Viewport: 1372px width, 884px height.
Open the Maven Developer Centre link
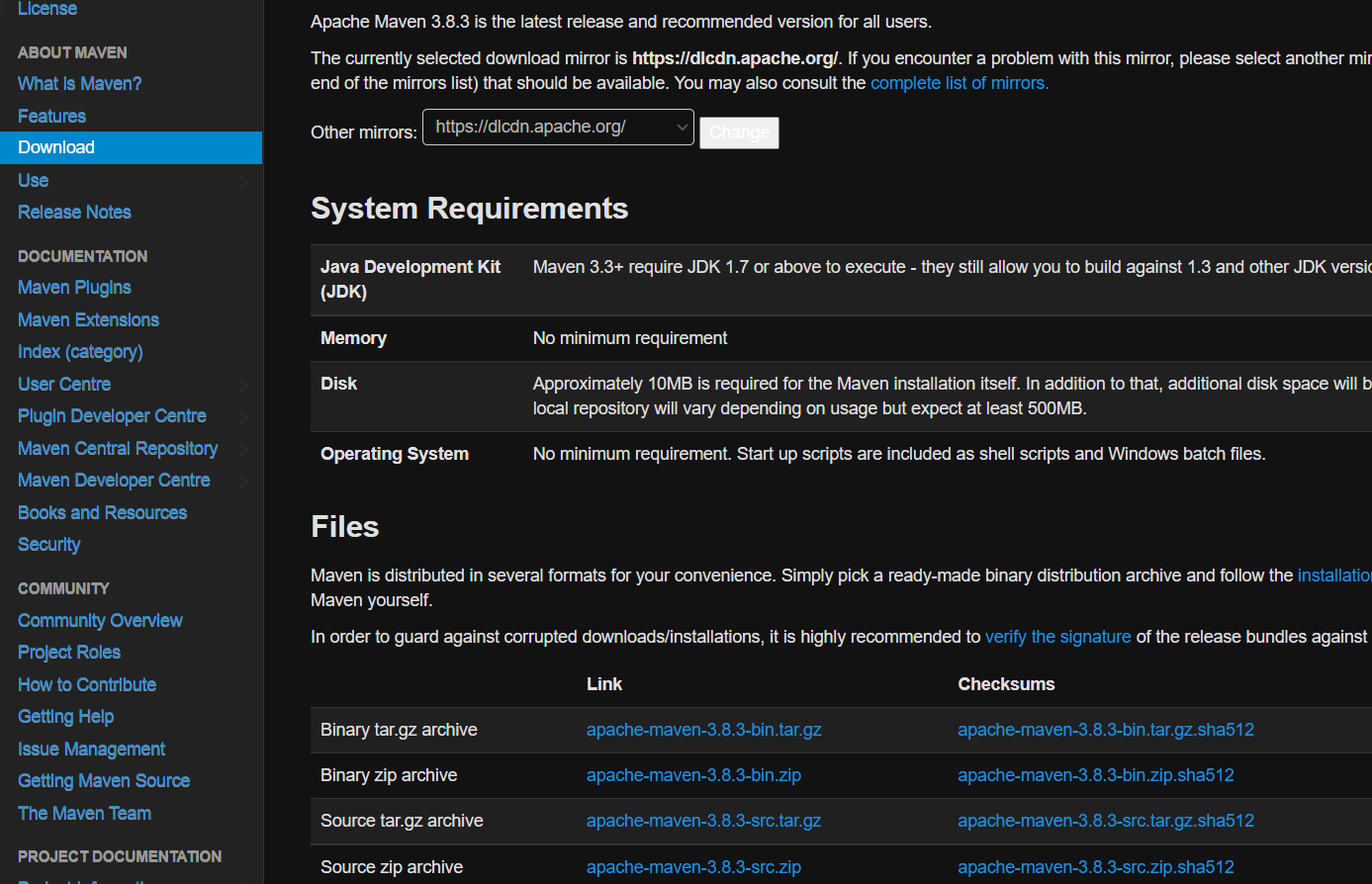tap(114, 481)
